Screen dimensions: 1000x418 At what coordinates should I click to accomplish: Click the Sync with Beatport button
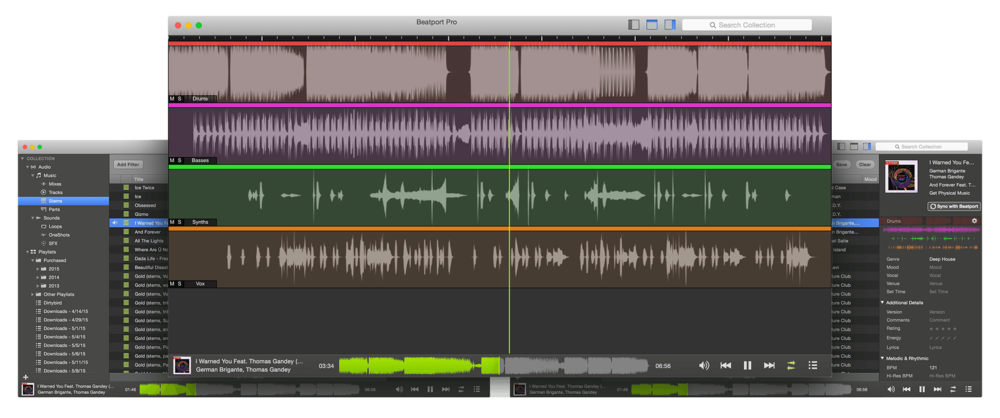[x=954, y=206]
